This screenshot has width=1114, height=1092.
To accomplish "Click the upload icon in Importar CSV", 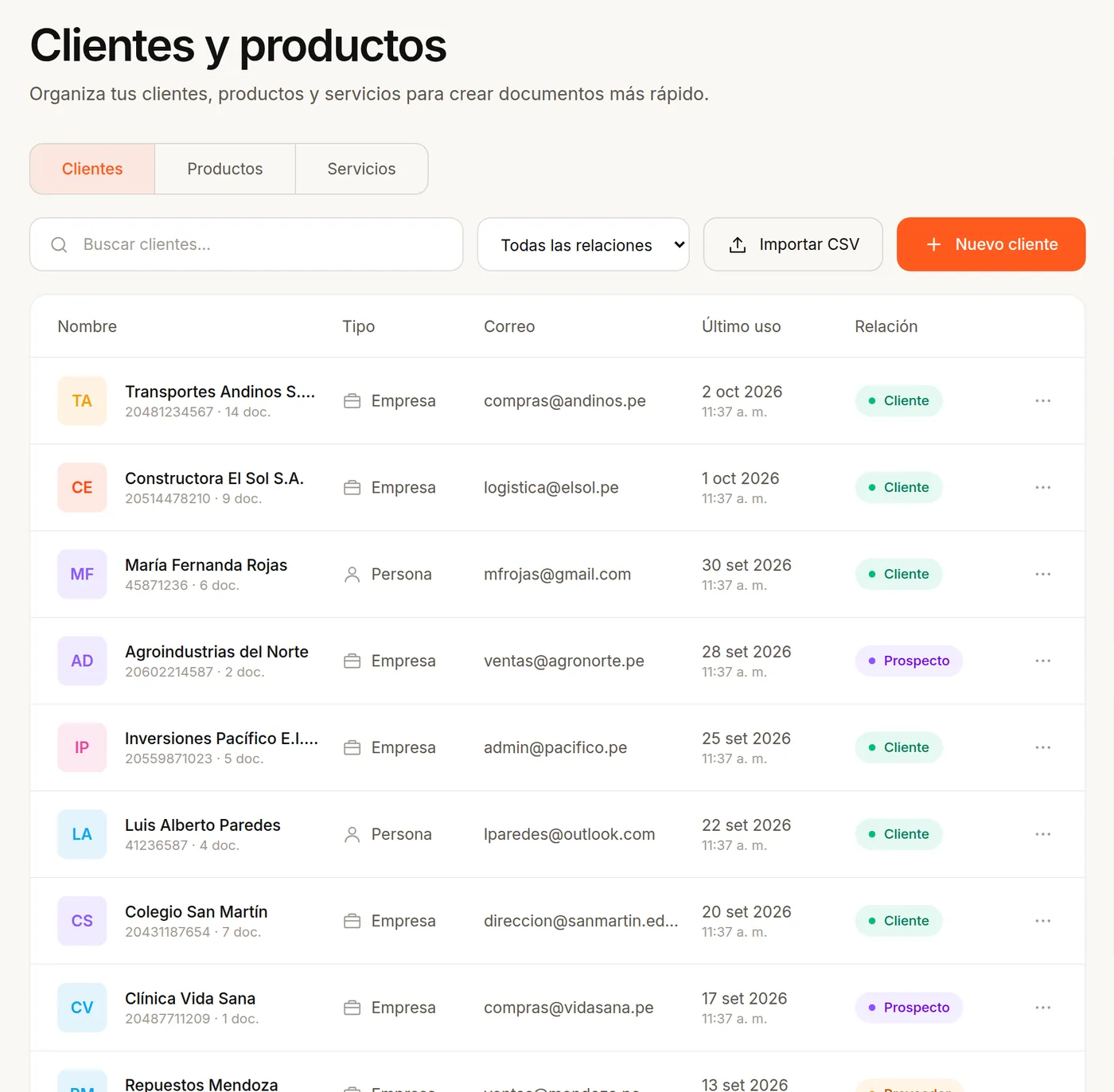I will [x=738, y=244].
